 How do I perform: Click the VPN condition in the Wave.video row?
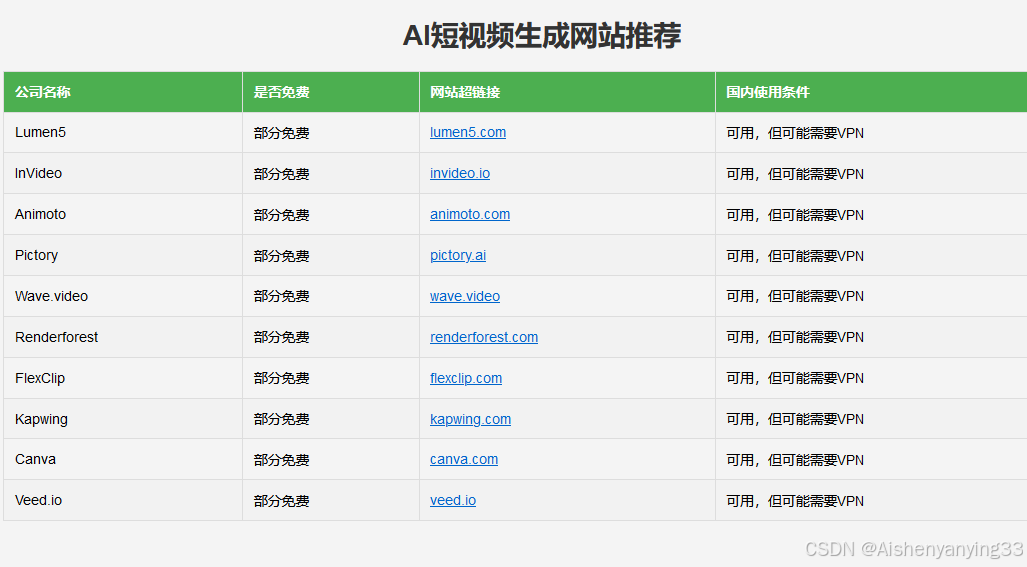[795, 297]
